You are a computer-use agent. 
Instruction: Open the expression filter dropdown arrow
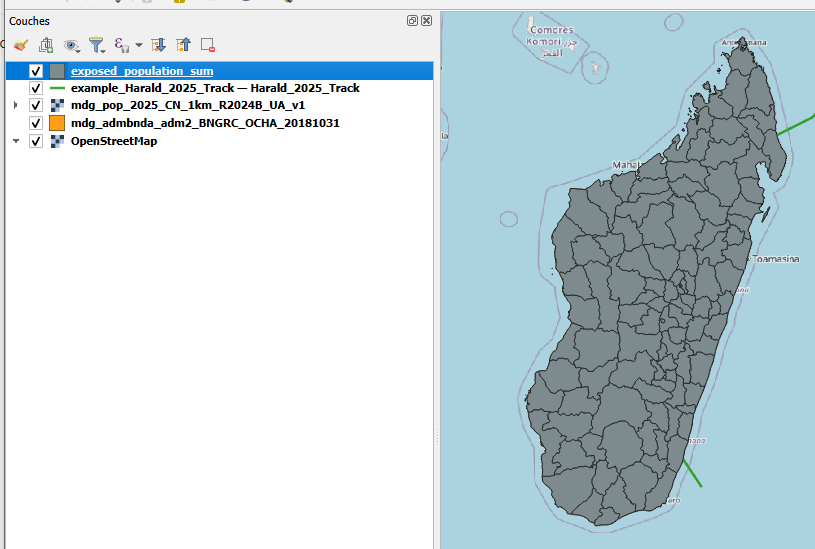(x=139, y=45)
